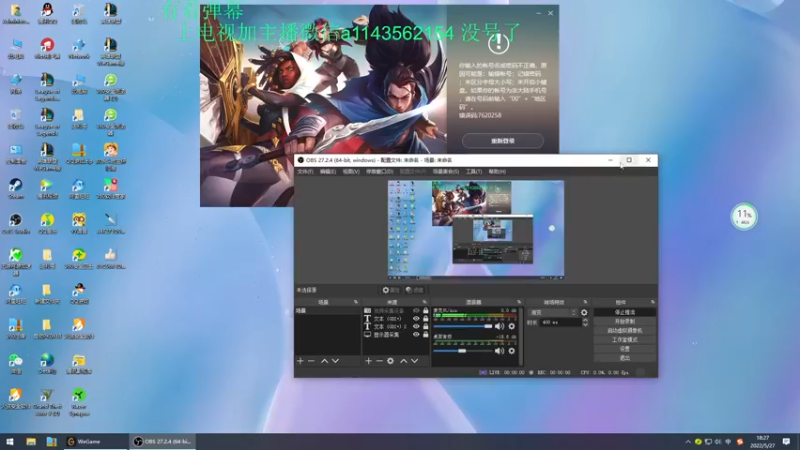Remove the selected scene with the minus icon
Screen dimensions: 800x450
pos(311,361)
